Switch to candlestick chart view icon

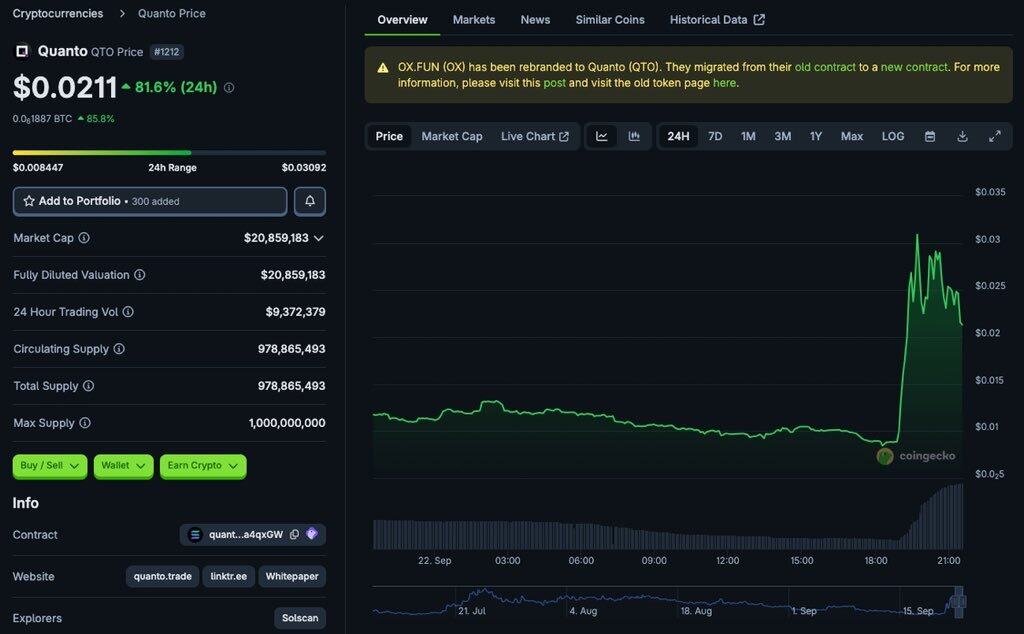(634, 136)
